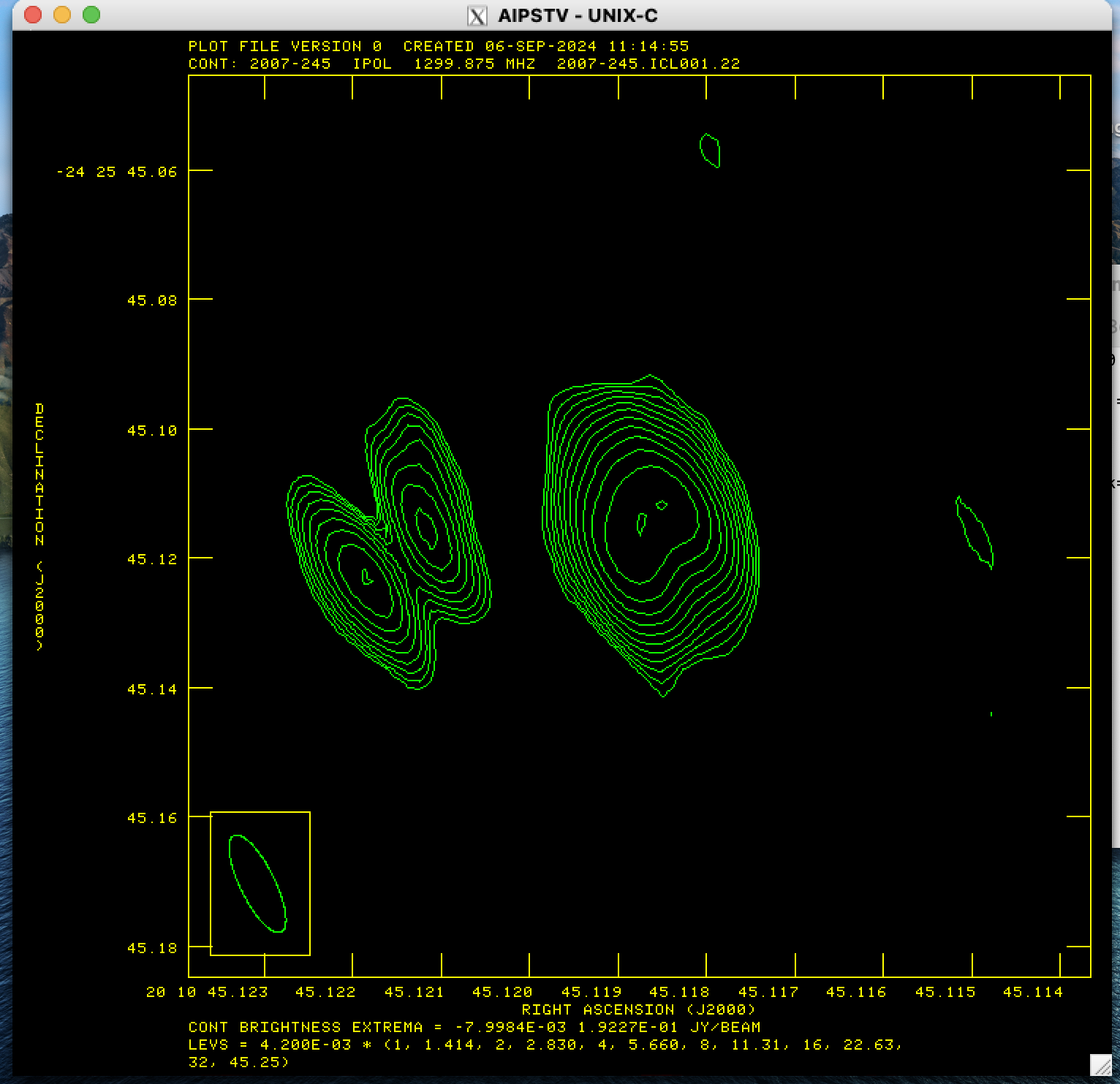Click the LEVS = 4.200E-03 contour levels line
Viewport: 1120px width, 1084px height.
pyautogui.click(x=545, y=1045)
